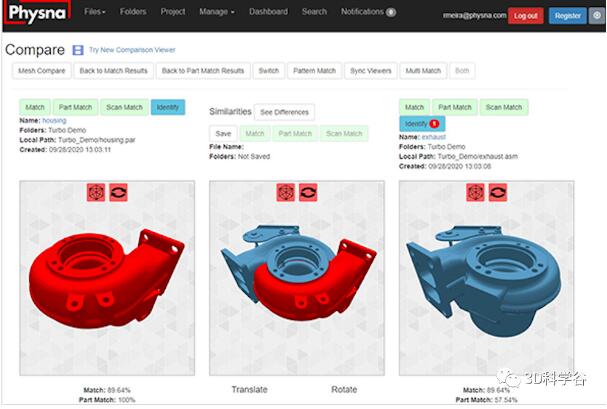Click the refresh icon above the exhaust model

pos(497,191)
